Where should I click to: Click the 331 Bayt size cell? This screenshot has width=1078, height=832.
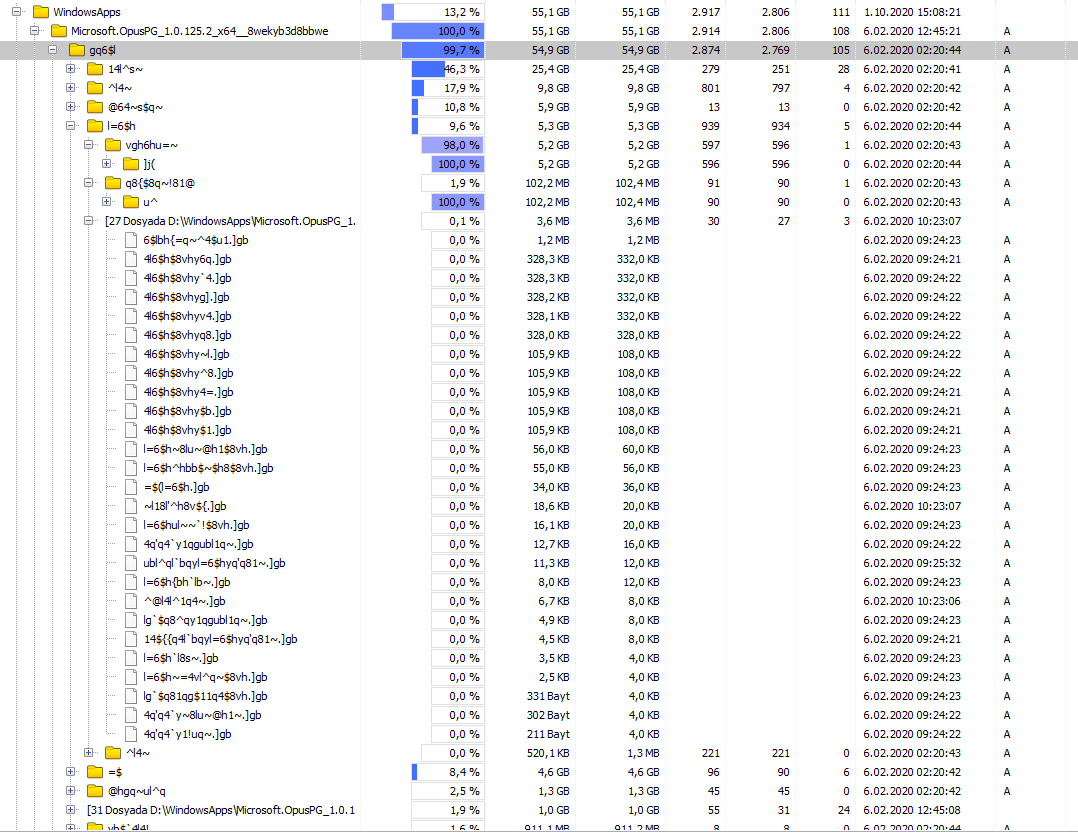(x=548, y=696)
